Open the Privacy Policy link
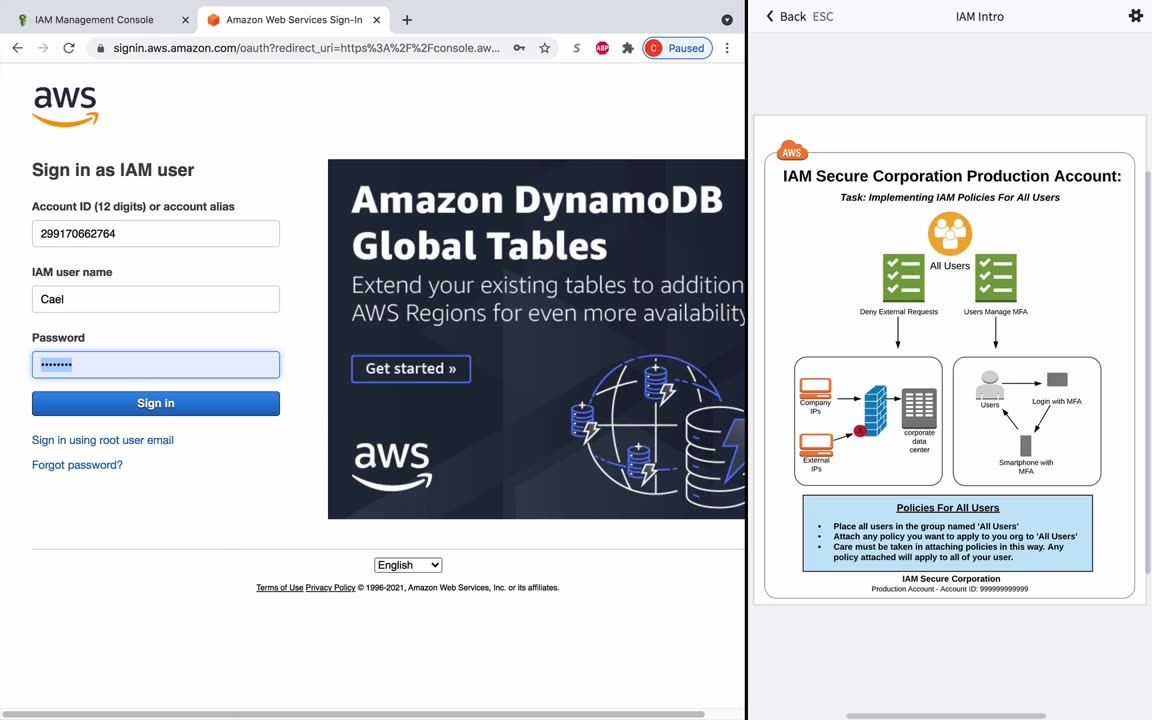Image resolution: width=1152 pixels, height=720 pixels. (x=330, y=588)
